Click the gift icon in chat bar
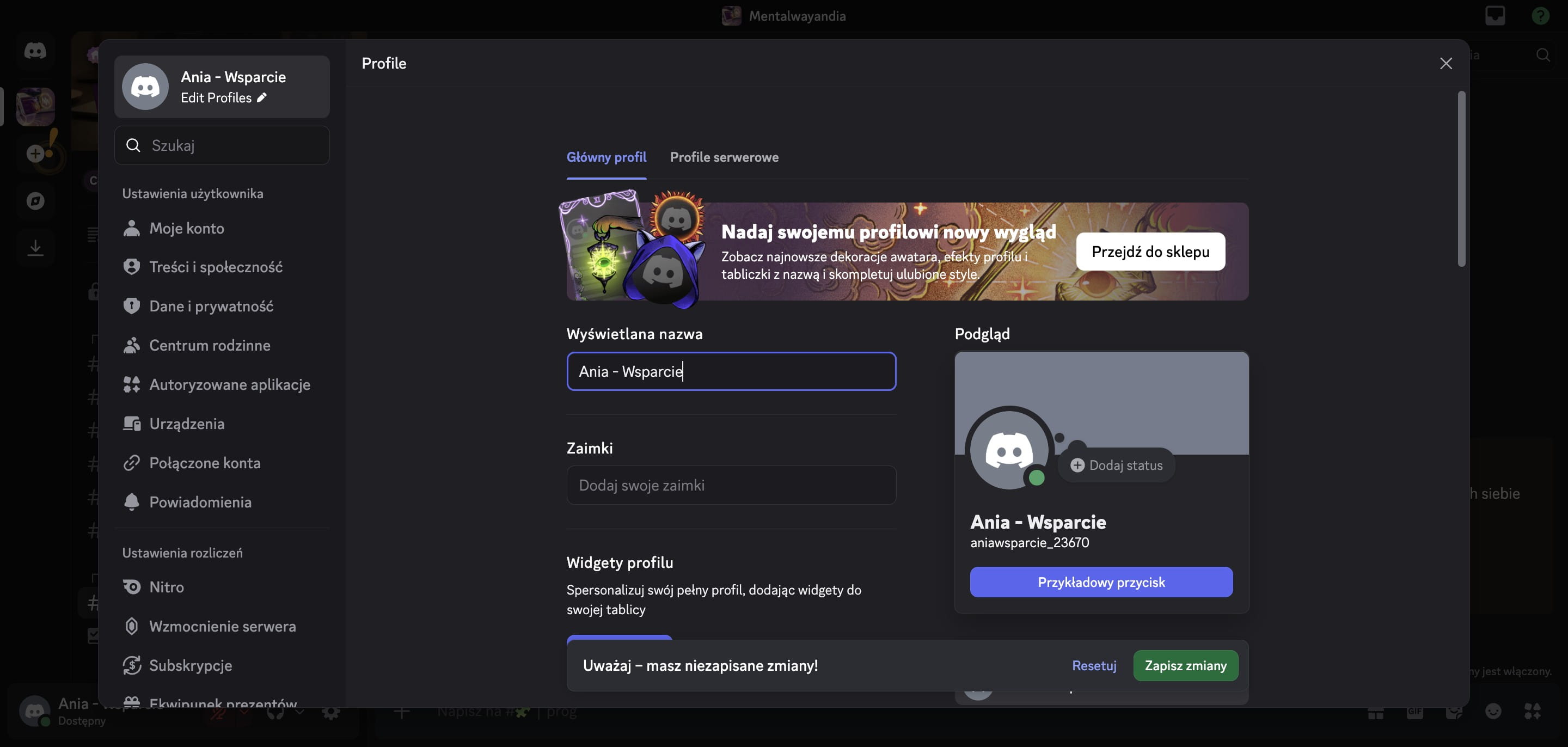The image size is (1568, 747). 1376,711
